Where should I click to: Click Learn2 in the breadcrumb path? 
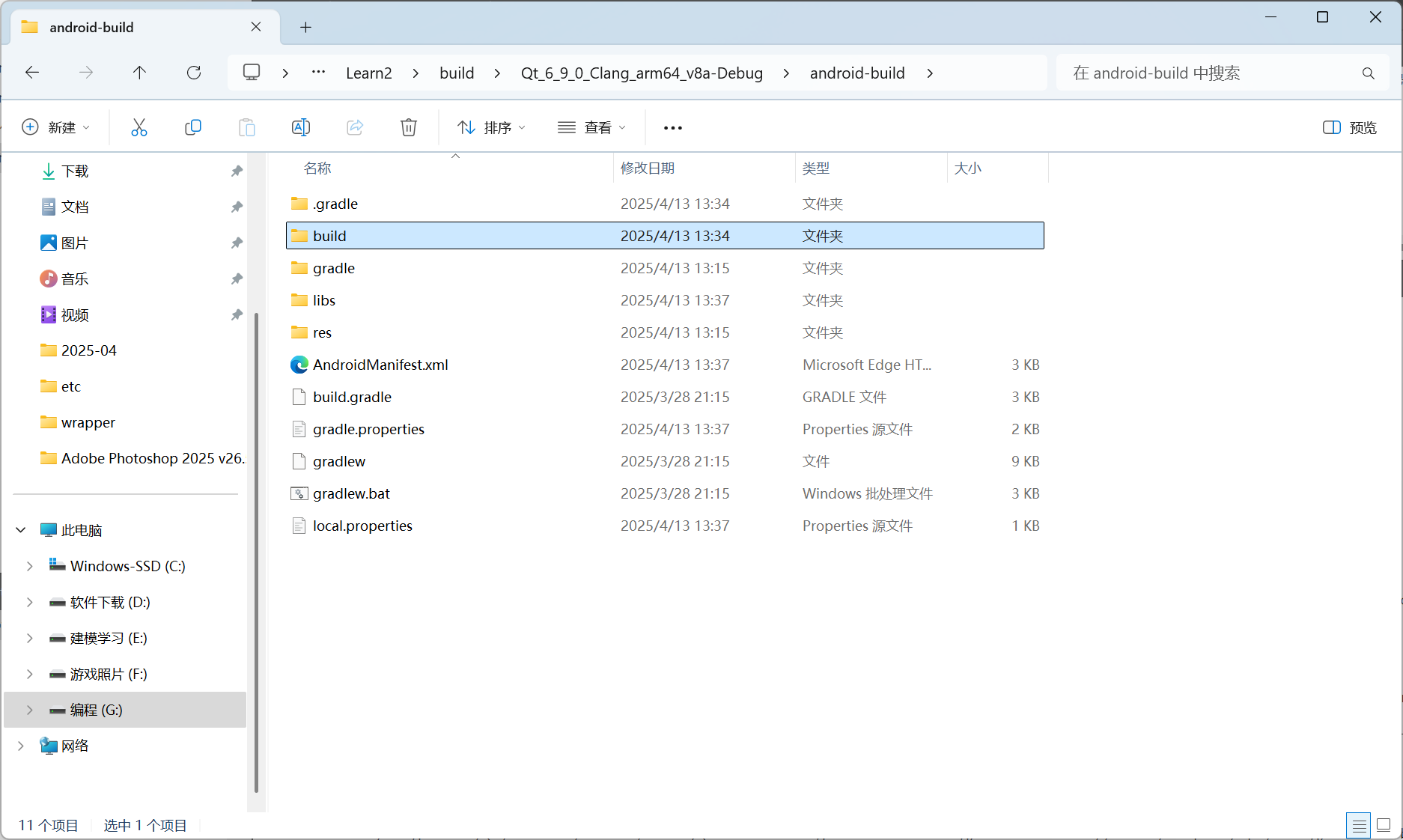pos(368,73)
